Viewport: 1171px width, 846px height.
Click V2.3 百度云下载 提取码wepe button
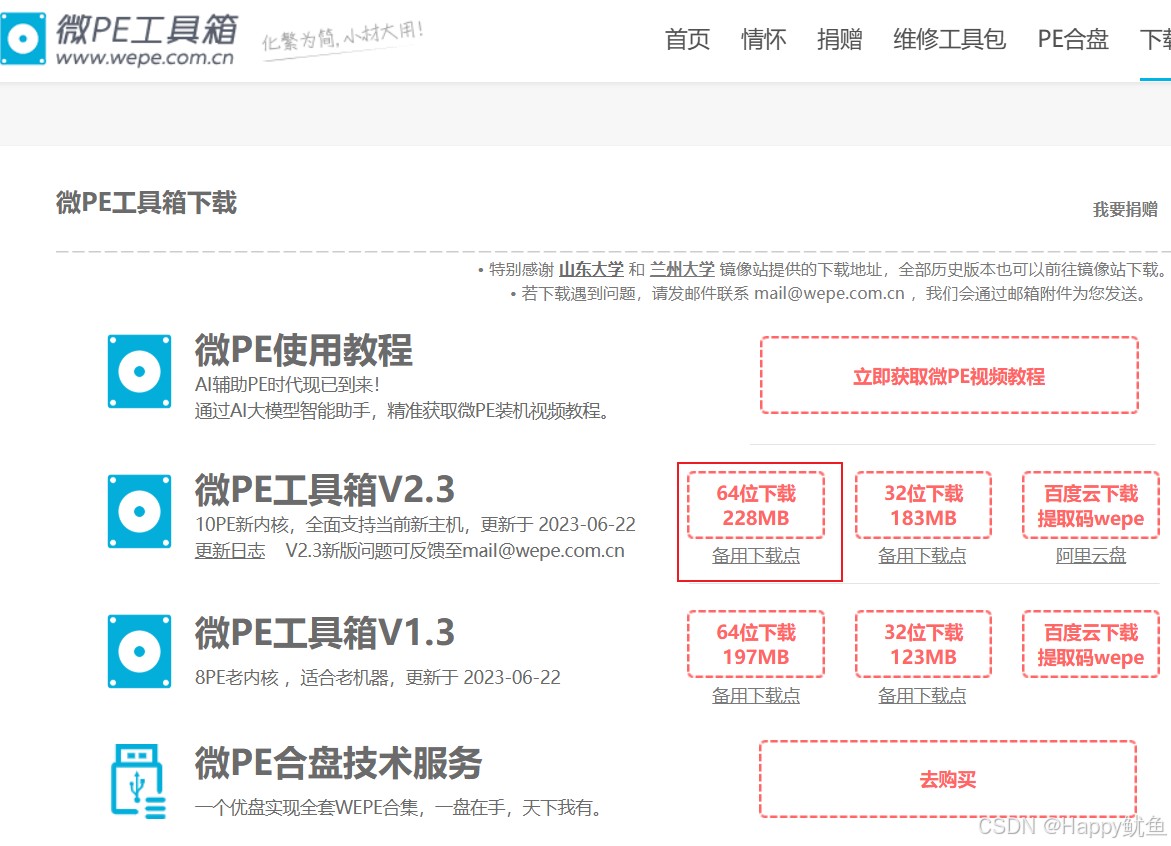pos(1090,506)
